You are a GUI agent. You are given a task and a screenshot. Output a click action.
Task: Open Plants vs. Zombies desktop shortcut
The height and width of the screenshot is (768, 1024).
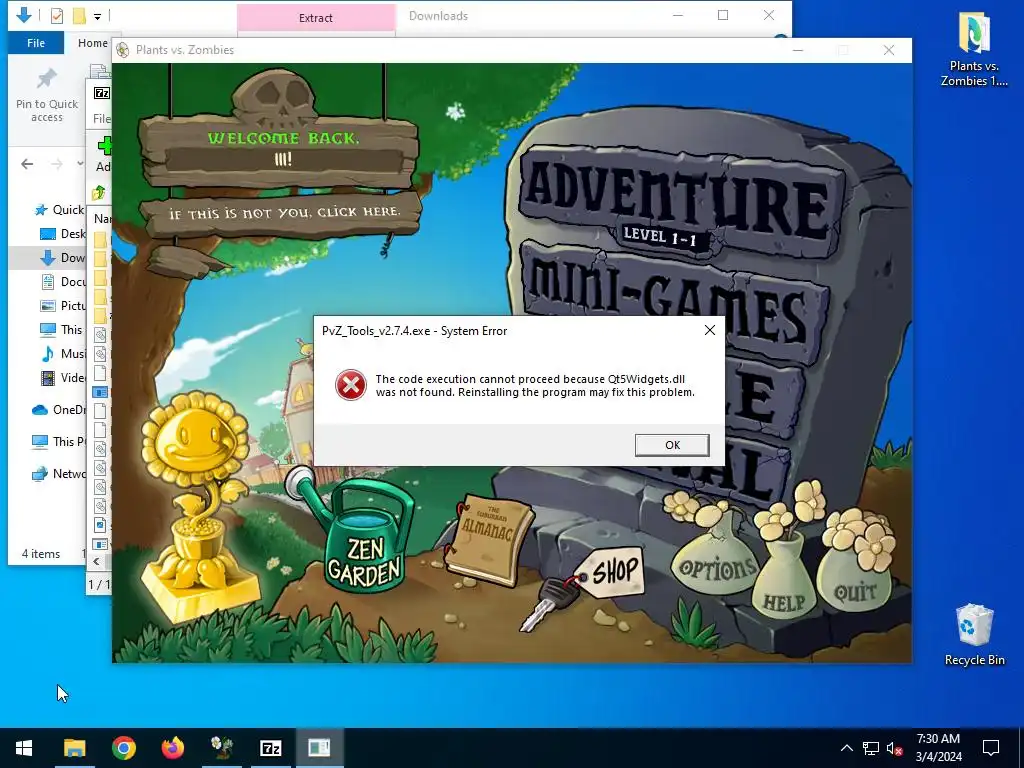(x=974, y=50)
